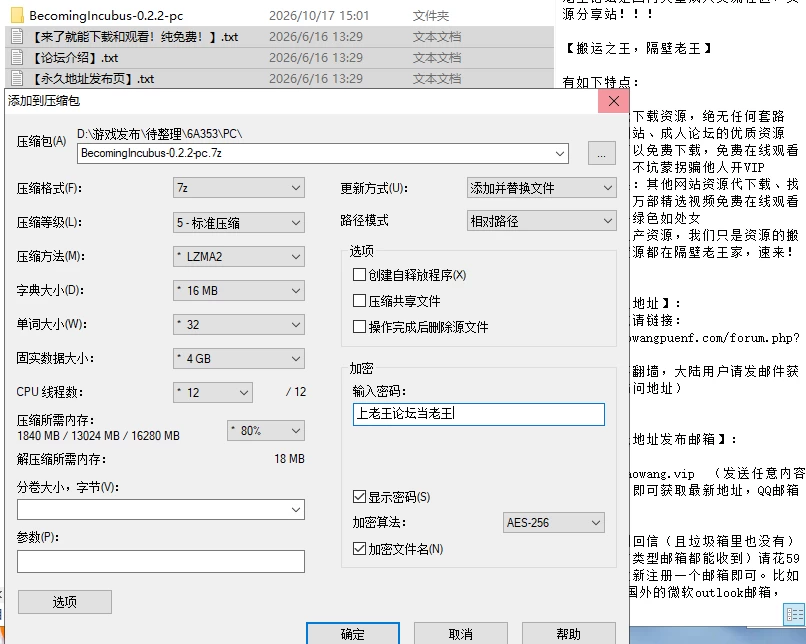Open 压缩等级 dropdown

click(x=239, y=223)
